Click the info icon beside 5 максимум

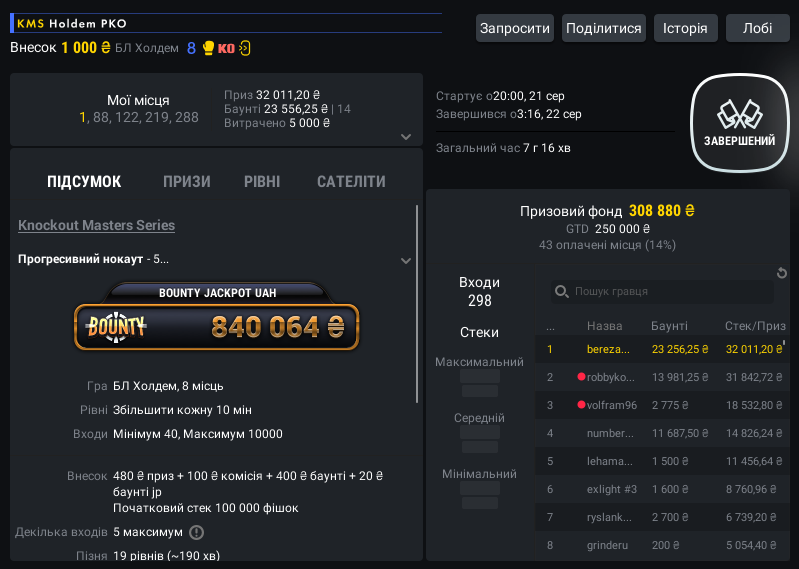(196, 532)
